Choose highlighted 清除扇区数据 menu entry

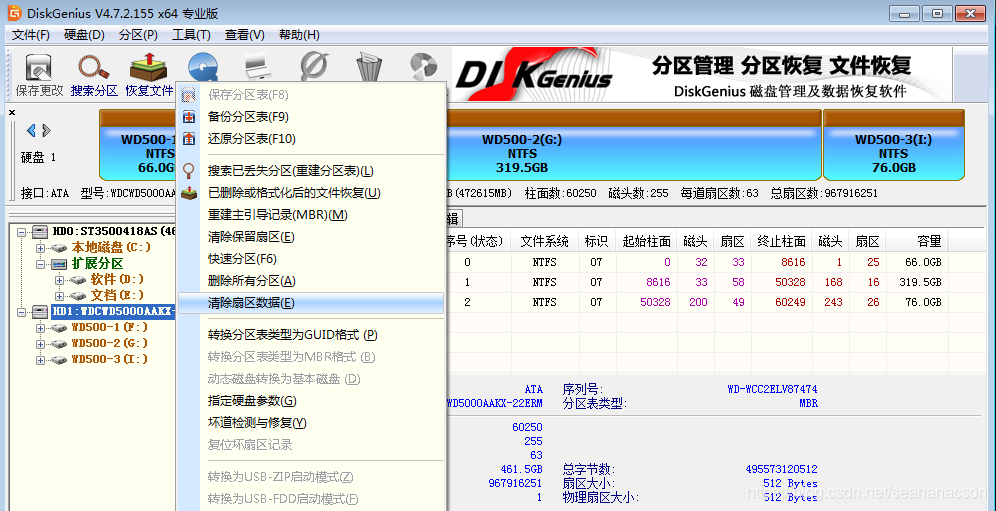coord(311,303)
